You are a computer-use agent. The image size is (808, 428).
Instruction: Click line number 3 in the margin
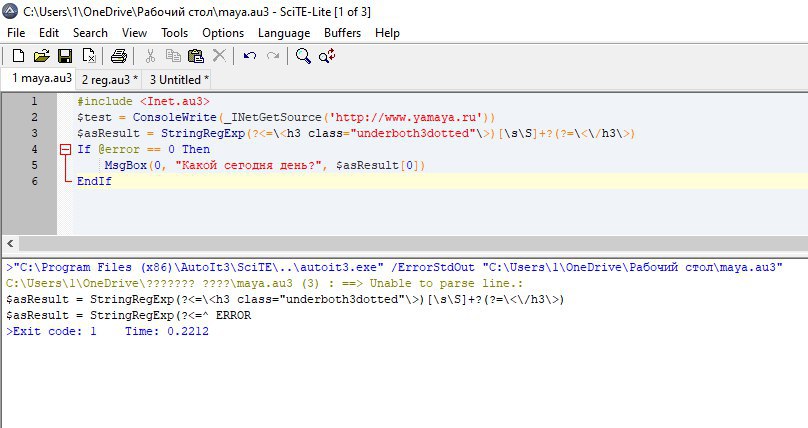34,133
